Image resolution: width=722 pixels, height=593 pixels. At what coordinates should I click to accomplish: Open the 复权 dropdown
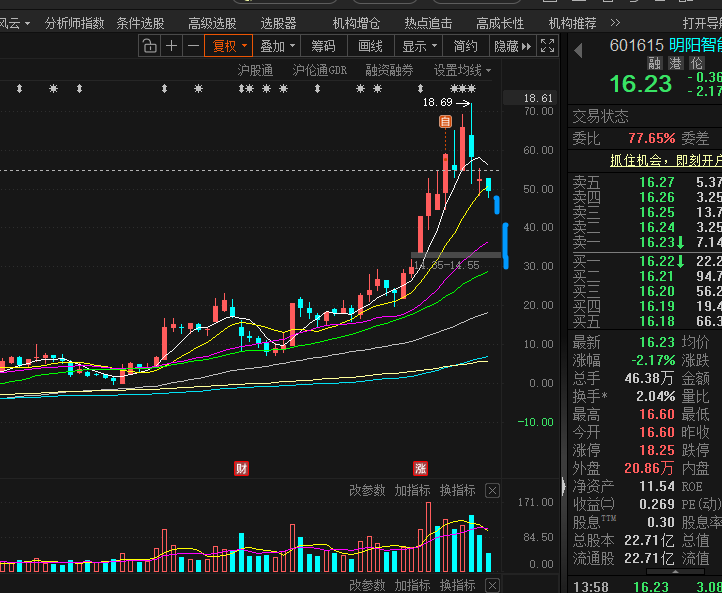click(229, 46)
